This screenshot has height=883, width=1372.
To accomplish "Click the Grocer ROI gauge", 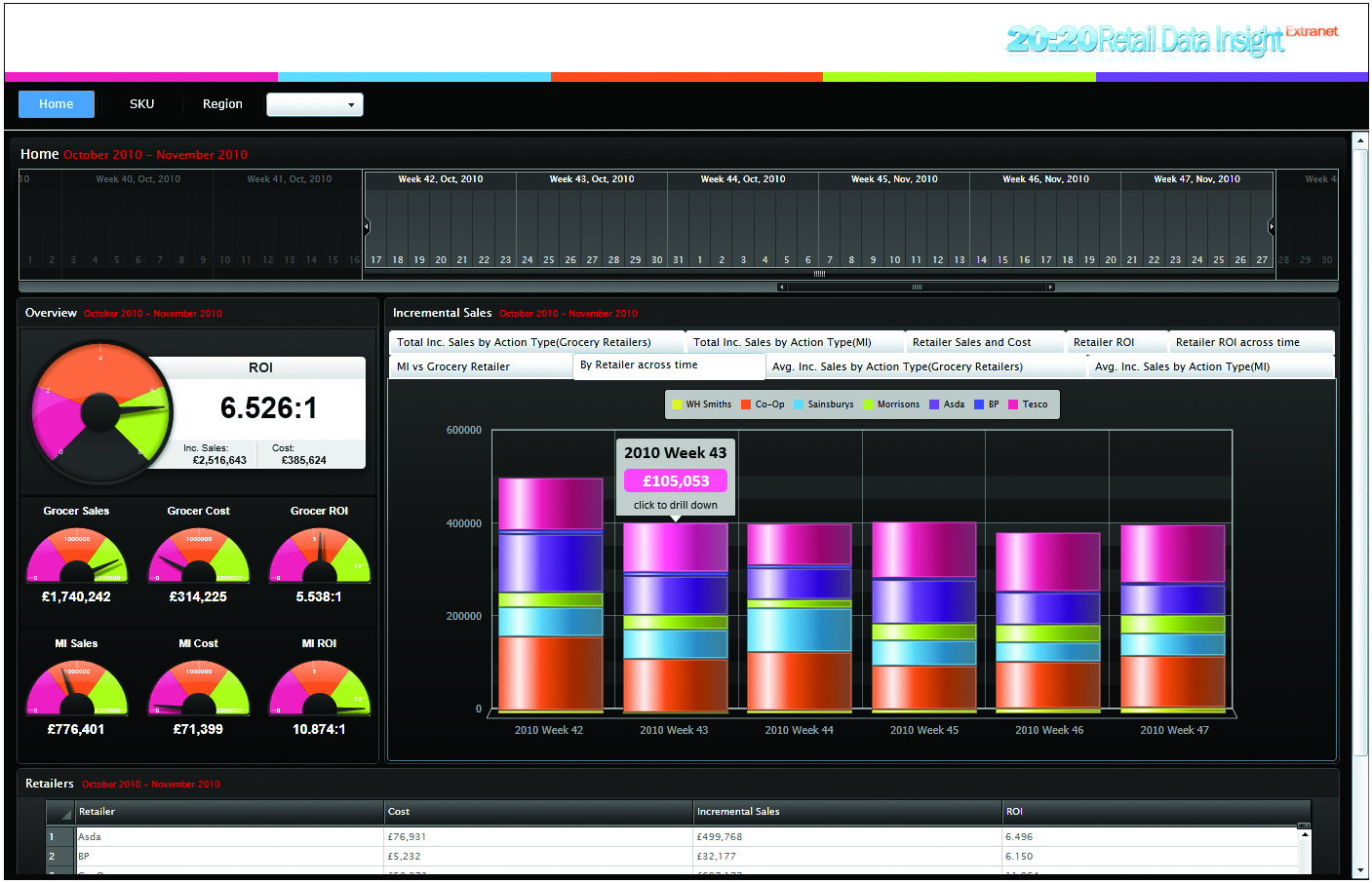I will click(x=320, y=556).
